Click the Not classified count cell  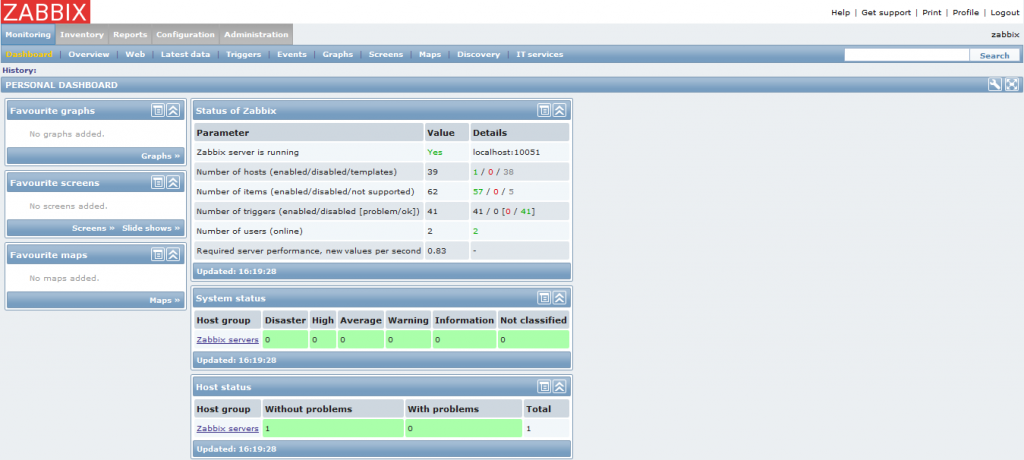click(x=533, y=340)
